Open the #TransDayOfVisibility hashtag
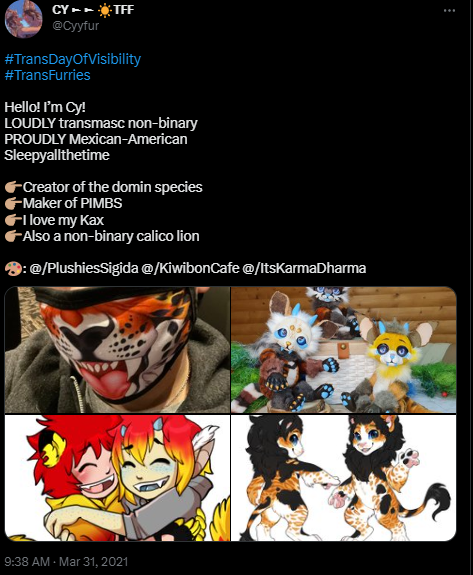Image resolution: width=473 pixels, height=575 pixels. (73, 59)
